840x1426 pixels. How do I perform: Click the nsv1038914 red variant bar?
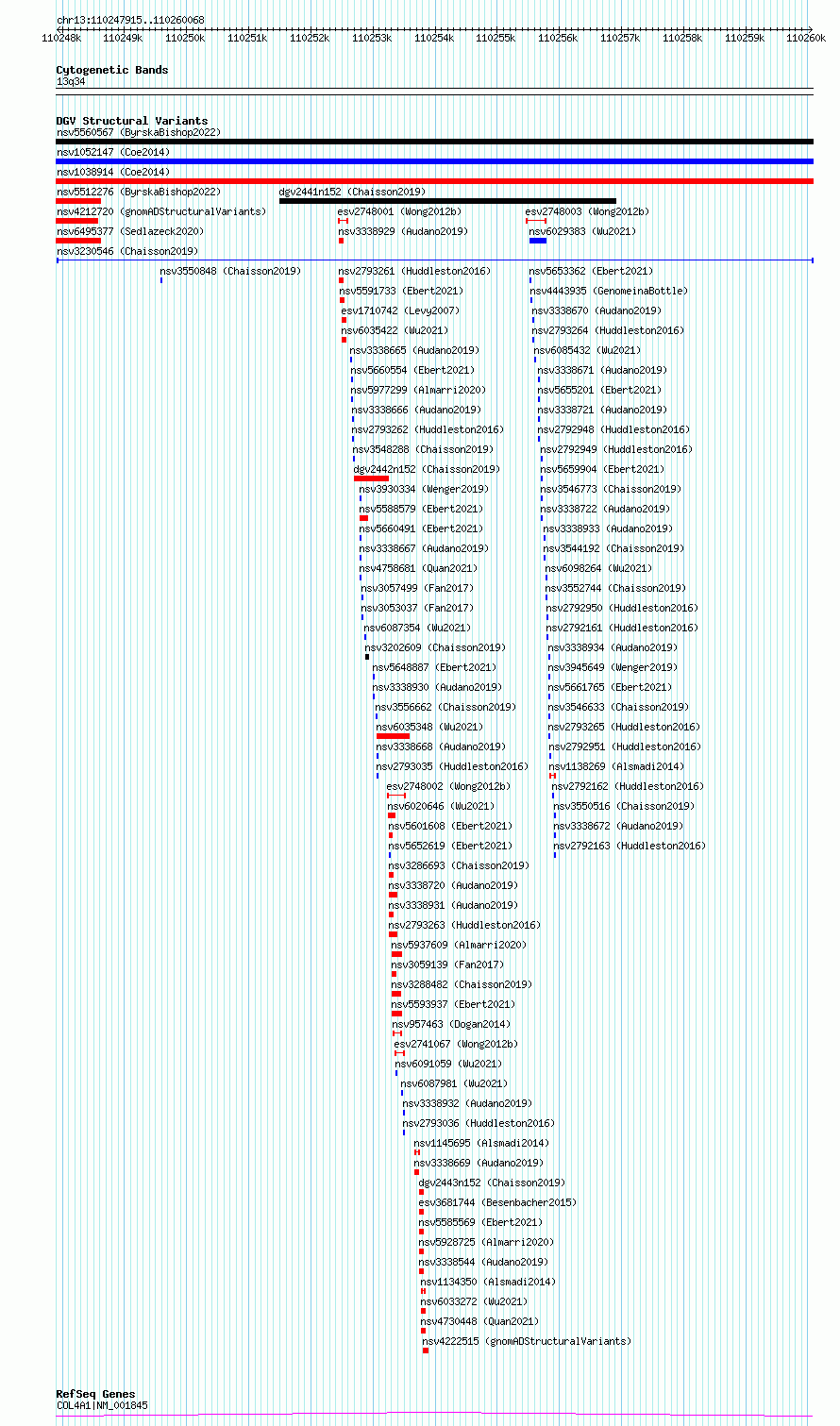click(x=434, y=181)
